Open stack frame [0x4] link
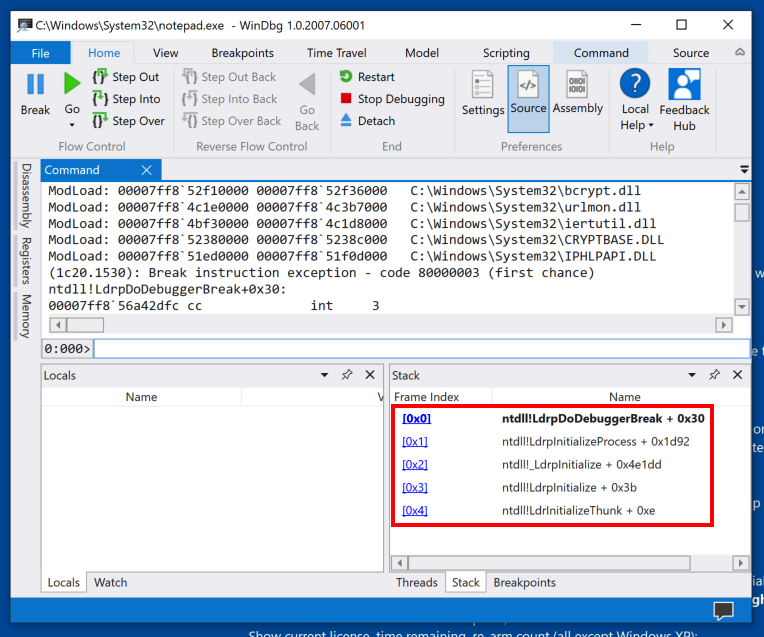764x637 pixels. coord(415,510)
